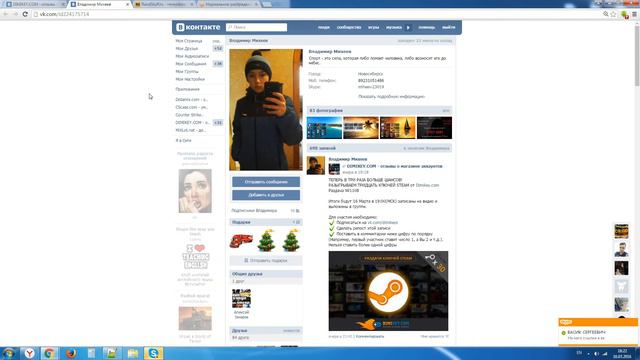640x360 pixels.
Task: Open Firefox from taskbar
Action: click(71, 353)
